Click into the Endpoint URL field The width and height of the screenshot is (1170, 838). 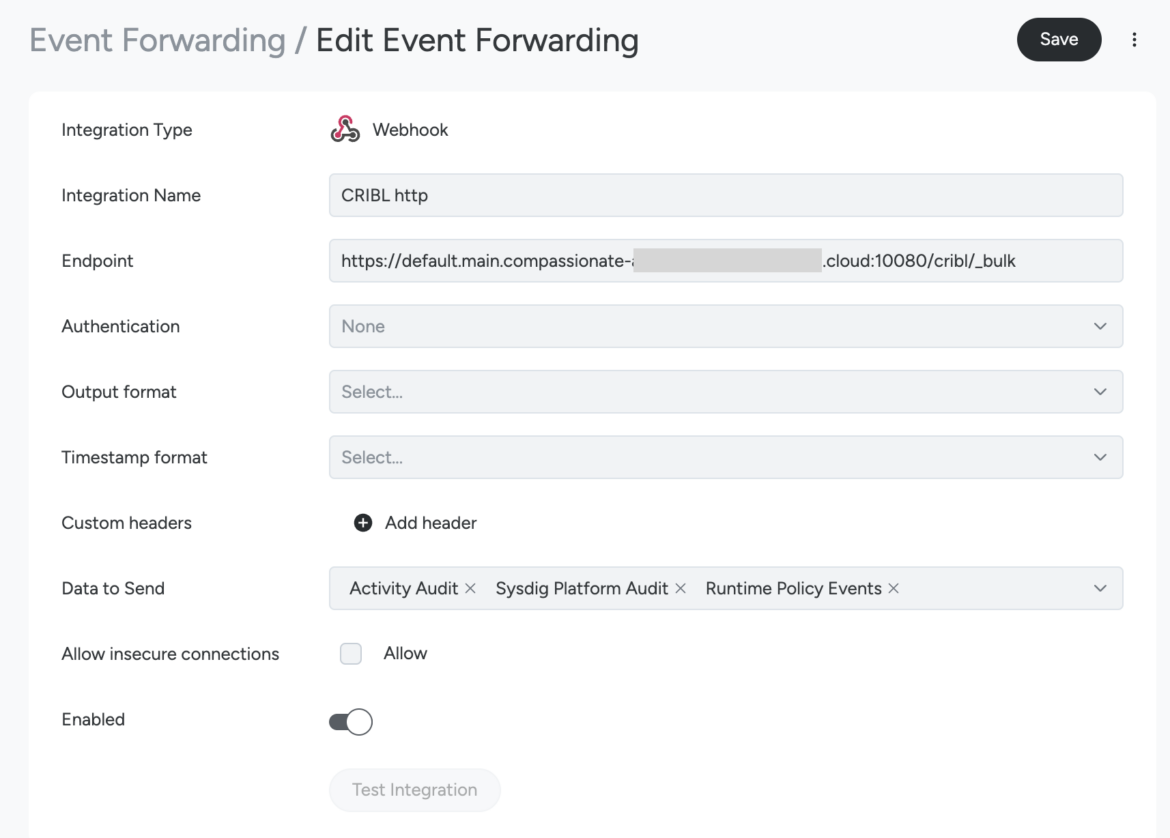[725, 261]
